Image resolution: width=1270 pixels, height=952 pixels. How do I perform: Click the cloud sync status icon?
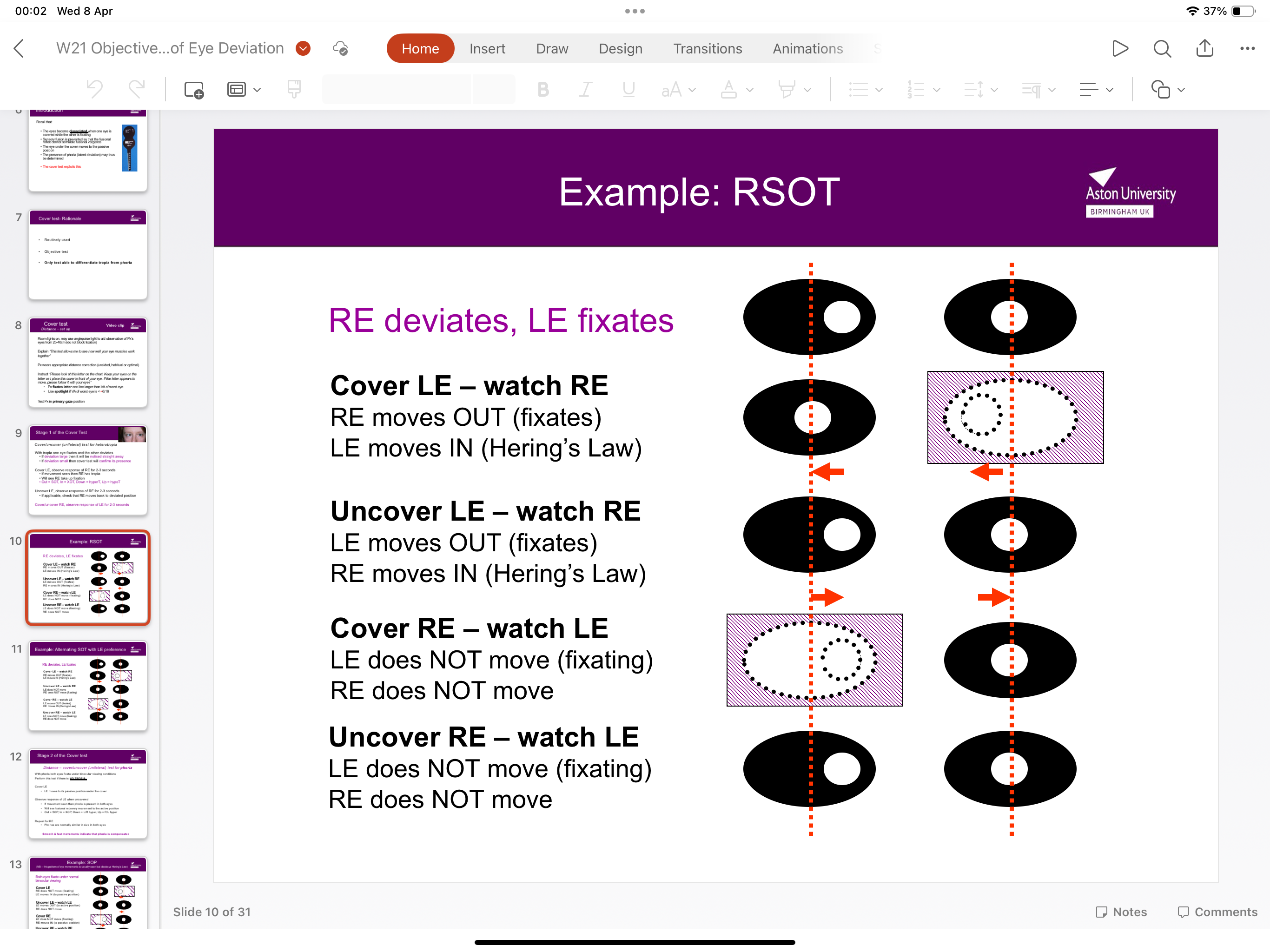pos(340,49)
